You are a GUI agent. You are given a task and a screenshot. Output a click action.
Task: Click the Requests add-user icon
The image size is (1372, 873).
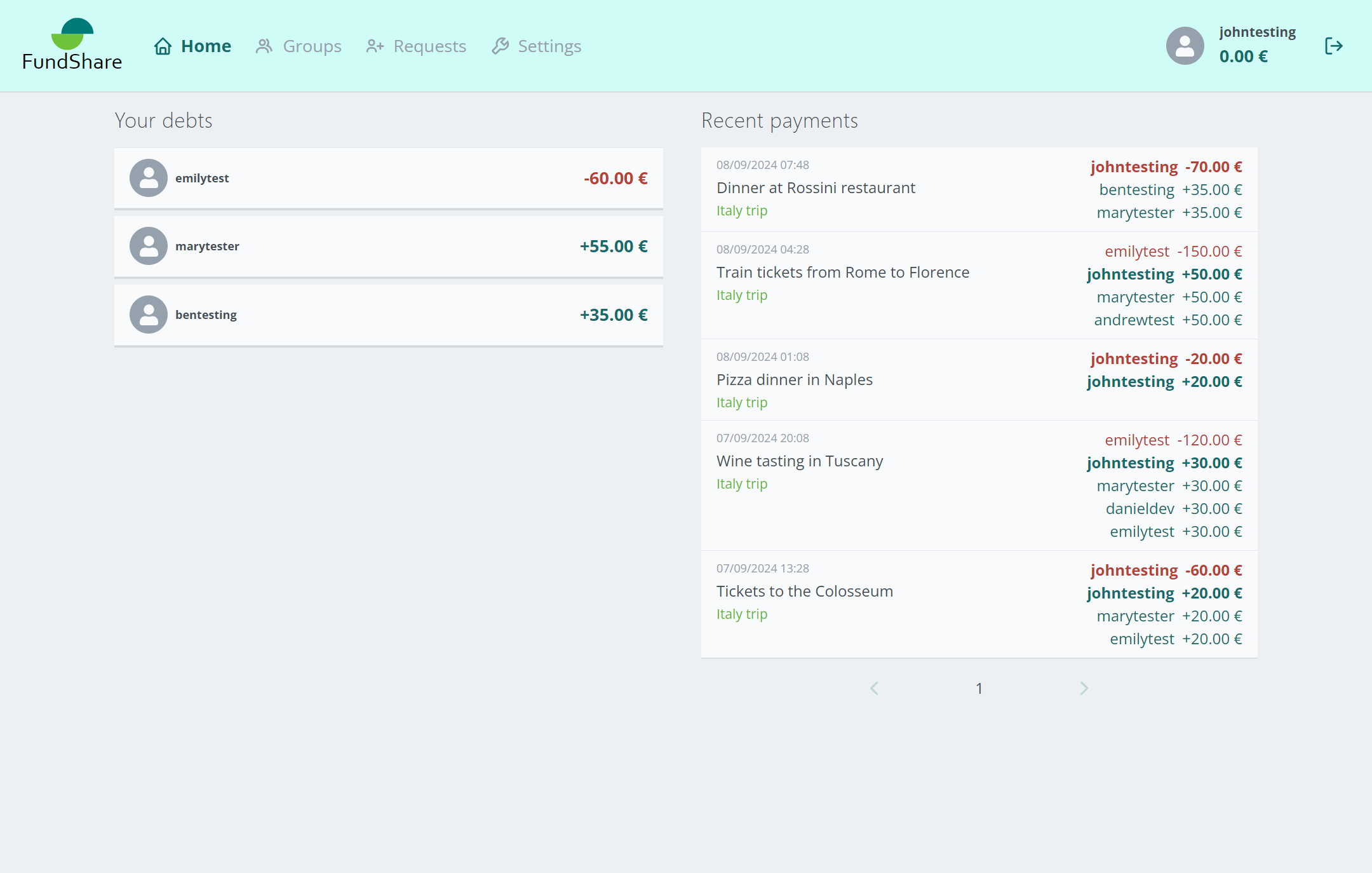[375, 46]
